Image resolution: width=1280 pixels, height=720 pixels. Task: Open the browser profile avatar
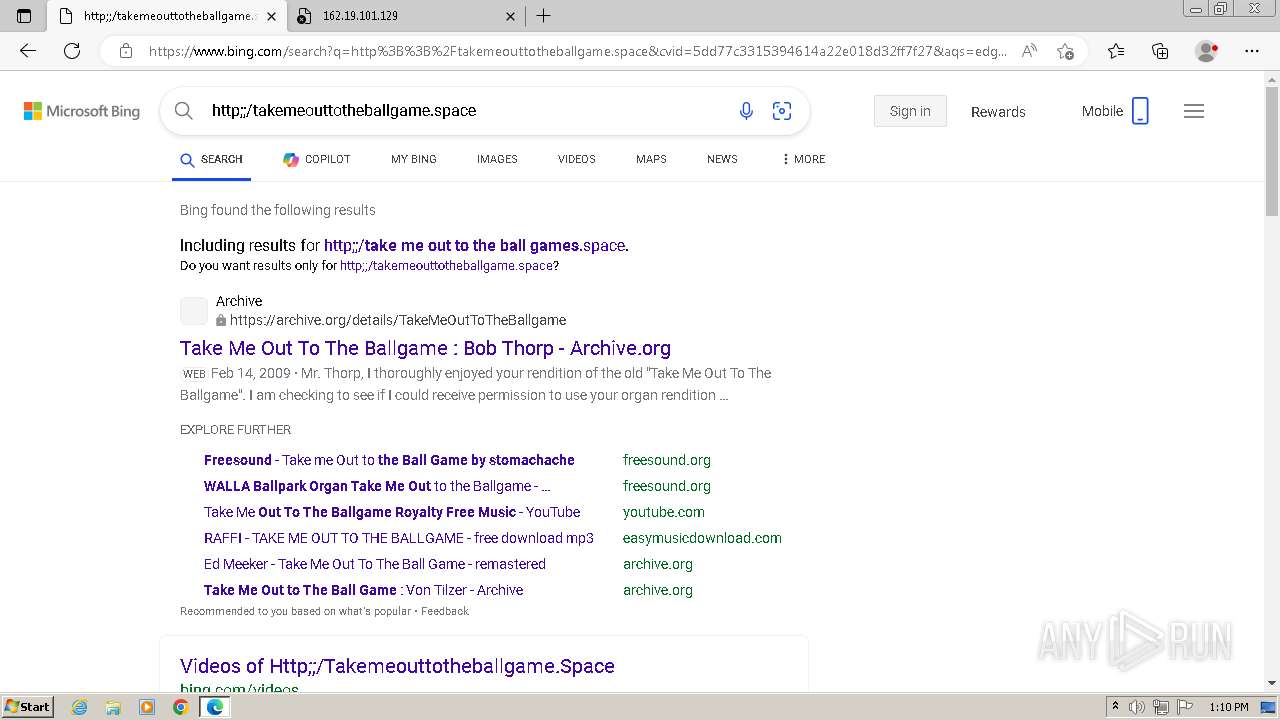click(1206, 51)
